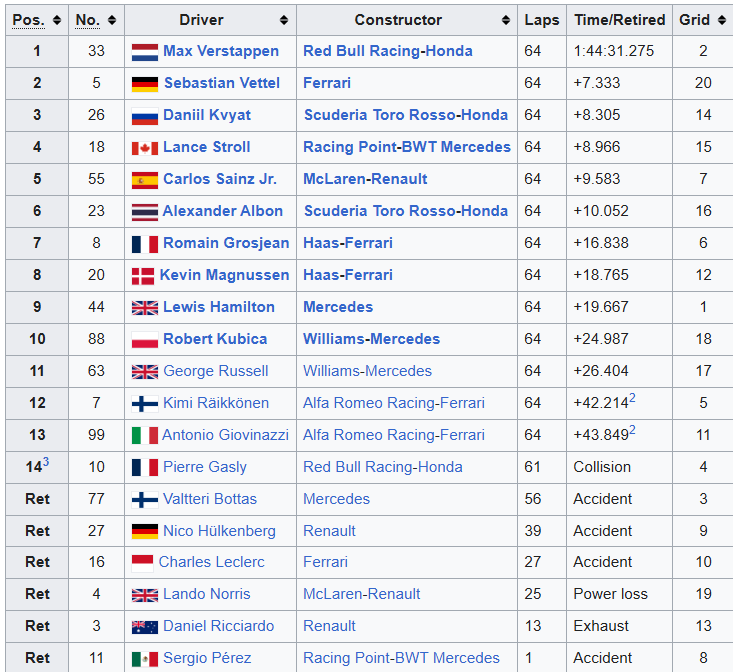Image resolution: width=733 pixels, height=672 pixels.
Task: Click the Exhaust retirement cell
Action: [619, 626]
